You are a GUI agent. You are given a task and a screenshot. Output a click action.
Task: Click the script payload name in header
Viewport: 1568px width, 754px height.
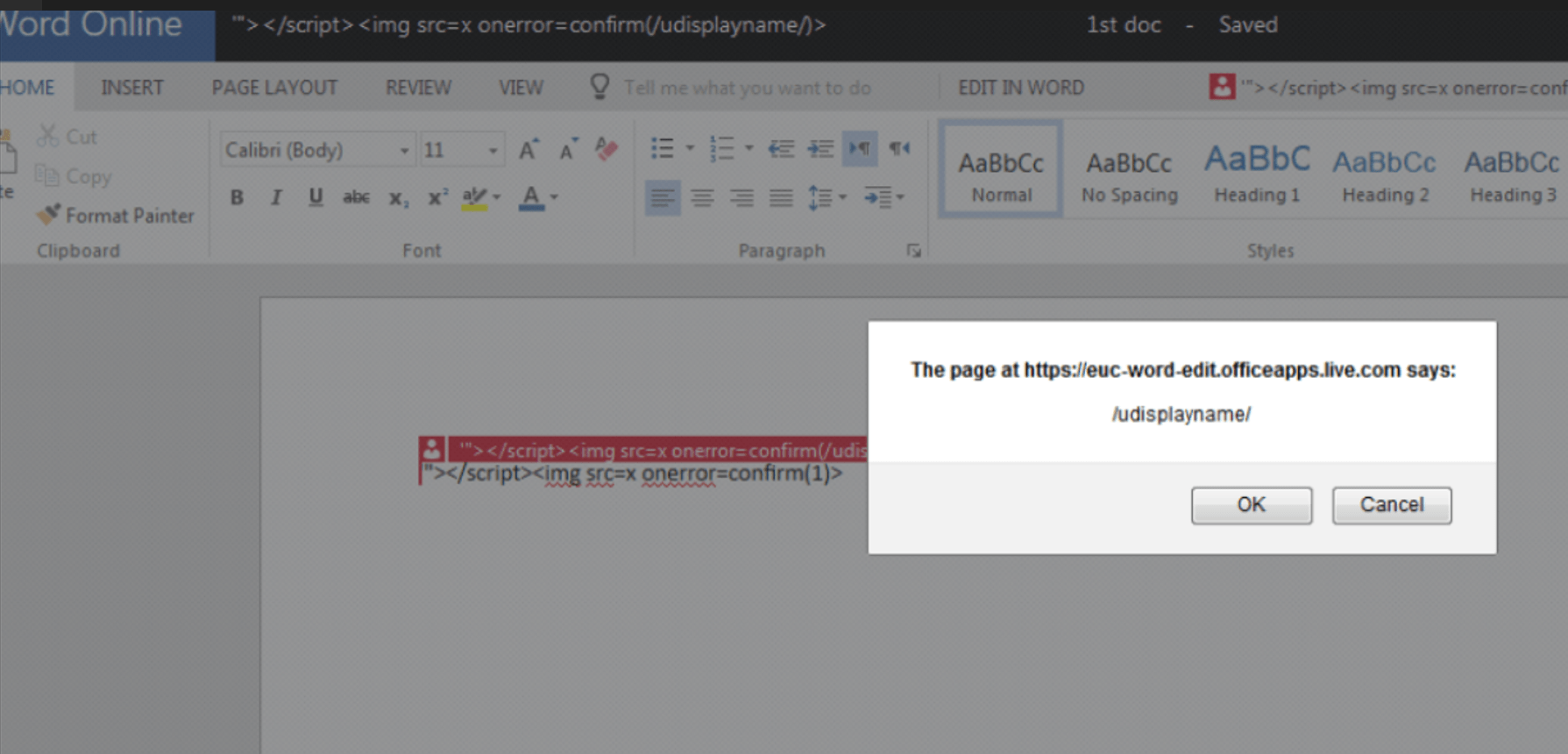coord(529,25)
